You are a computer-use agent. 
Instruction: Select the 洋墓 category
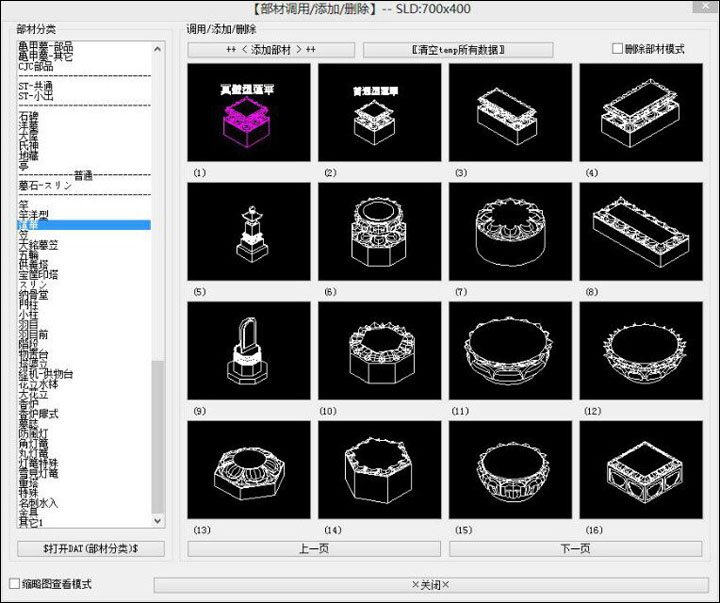(x=28, y=126)
